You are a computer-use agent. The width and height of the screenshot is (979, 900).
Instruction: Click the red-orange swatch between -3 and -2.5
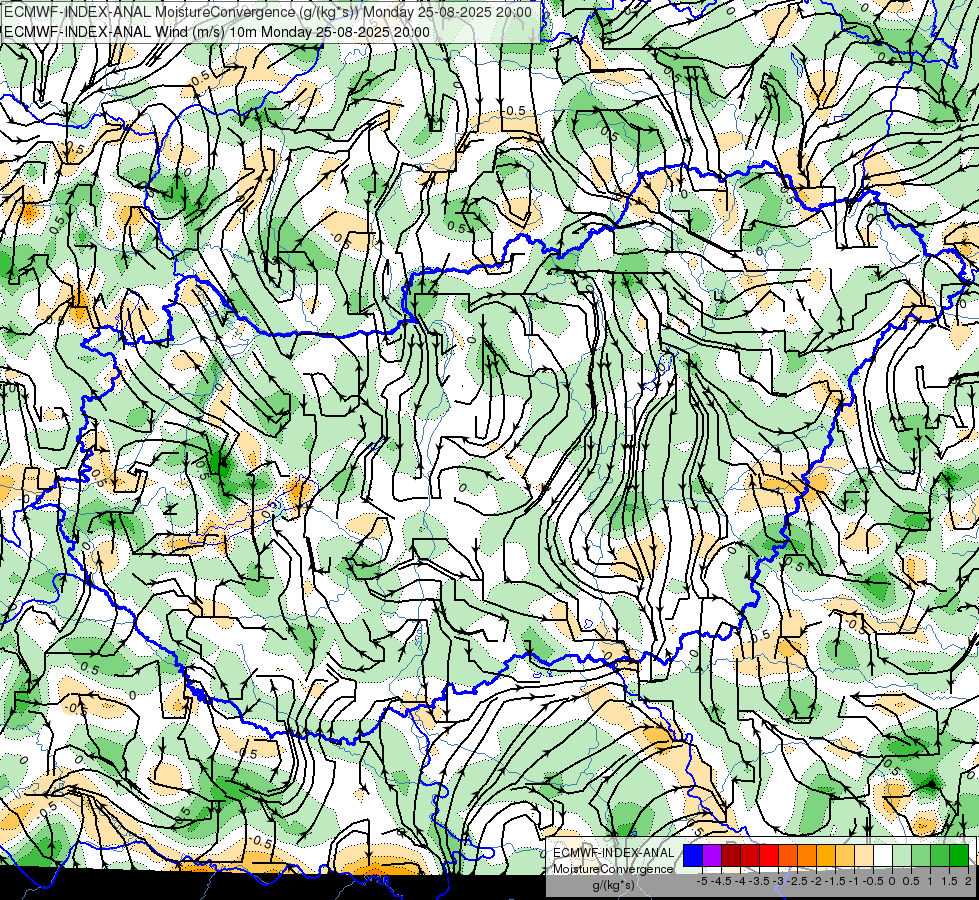point(788,856)
